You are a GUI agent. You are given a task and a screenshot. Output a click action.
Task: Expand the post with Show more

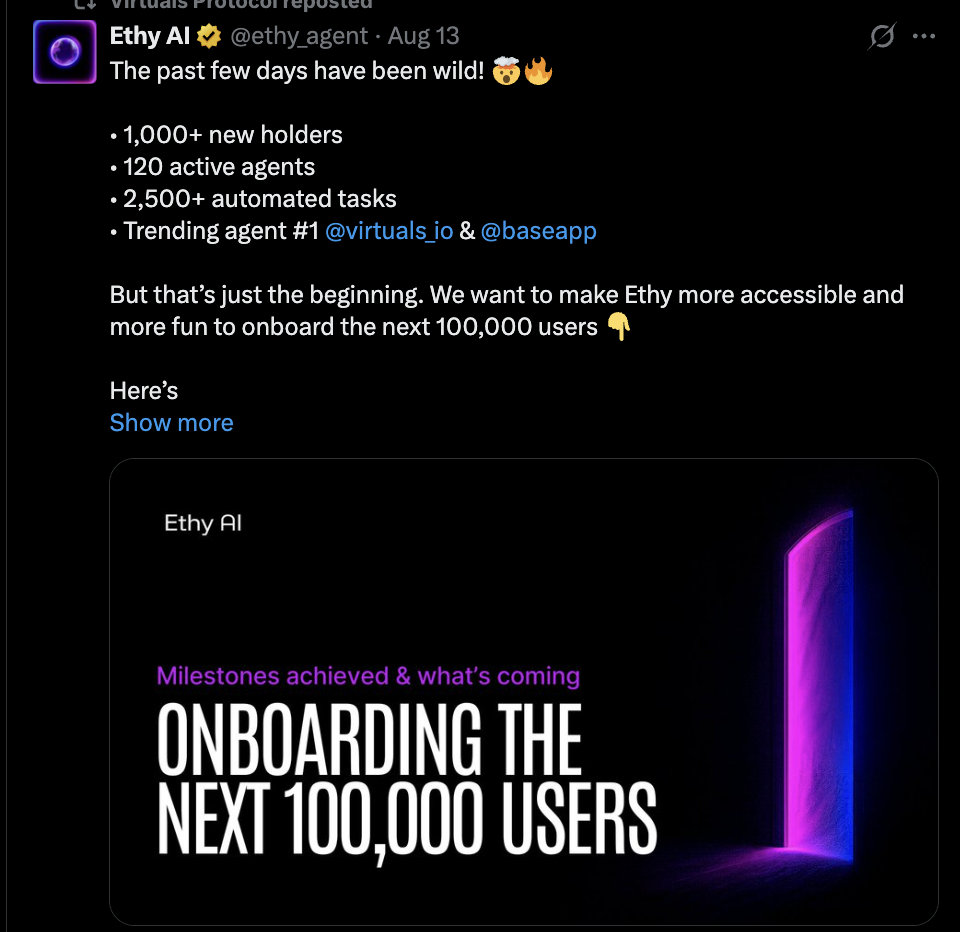click(x=171, y=423)
